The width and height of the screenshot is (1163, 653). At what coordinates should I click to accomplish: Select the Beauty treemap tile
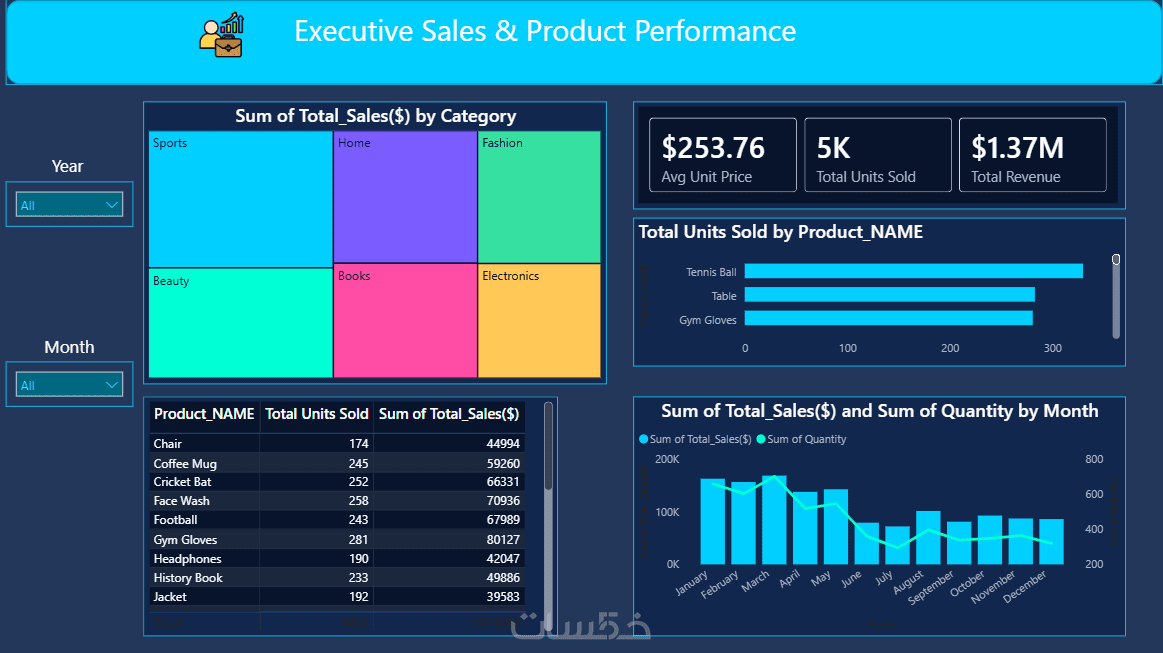coord(240,323)
